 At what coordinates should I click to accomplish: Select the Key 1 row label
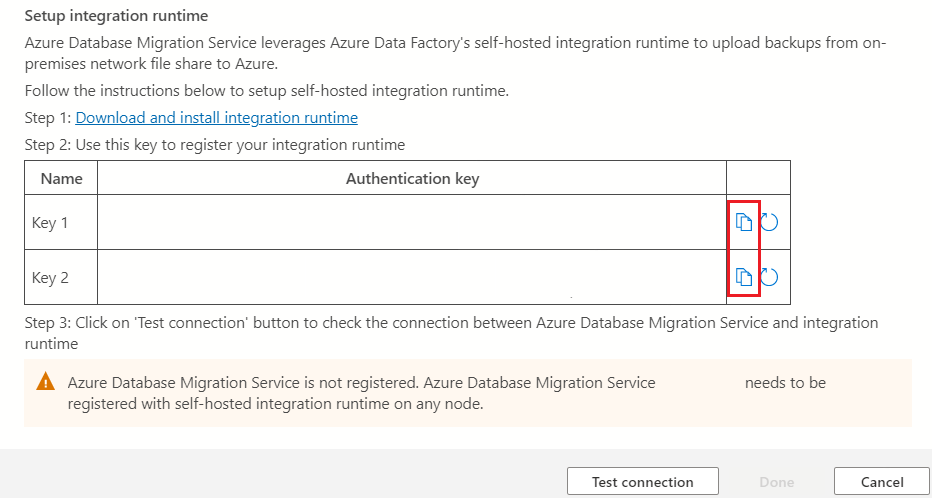click(x=51, y=222)
